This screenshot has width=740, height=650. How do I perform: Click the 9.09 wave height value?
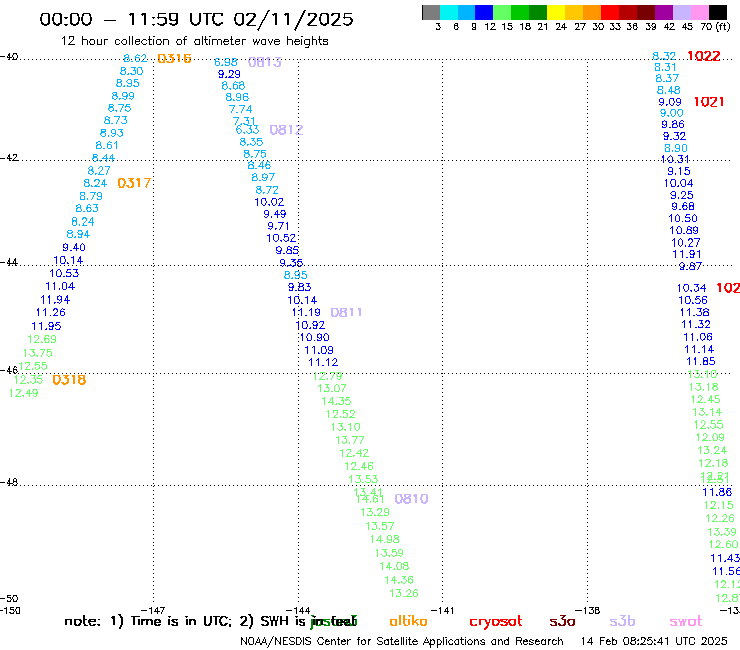pyautogui.click(x=670, y=102)
